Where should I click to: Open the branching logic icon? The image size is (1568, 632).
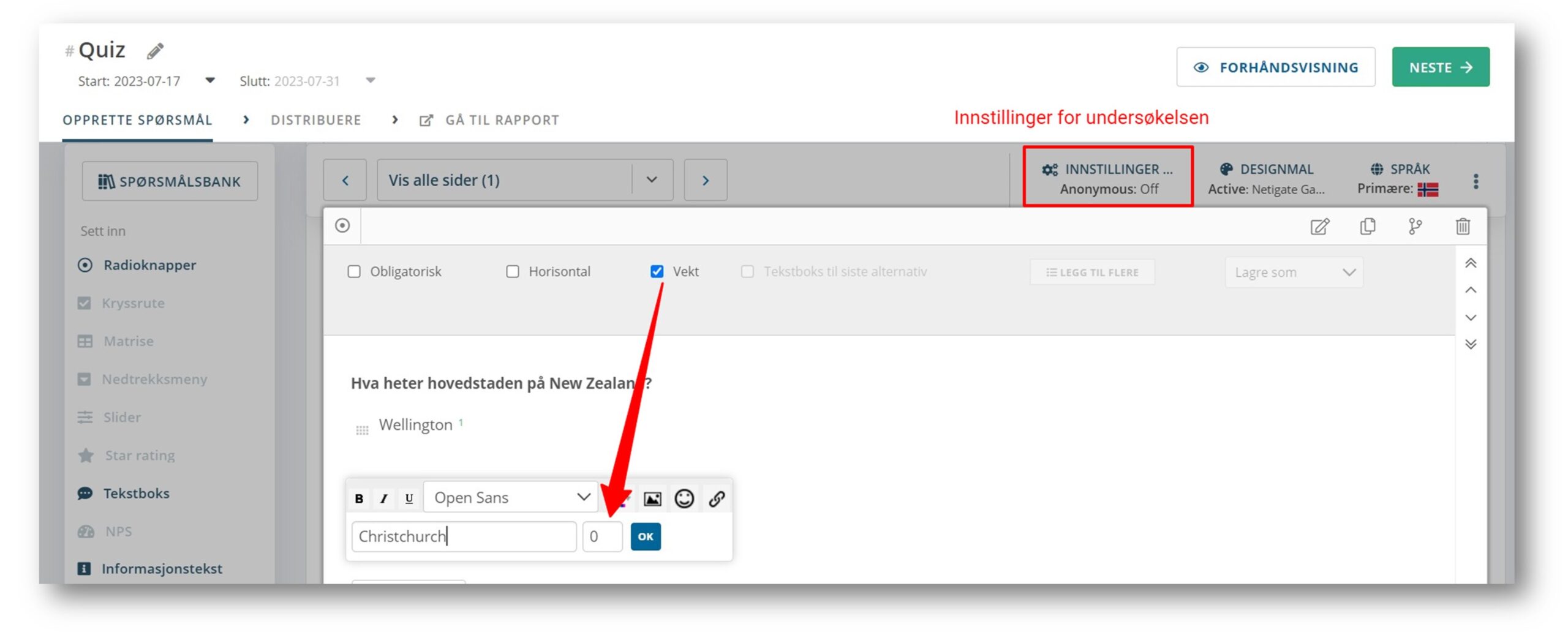[x=1415, y=227]
